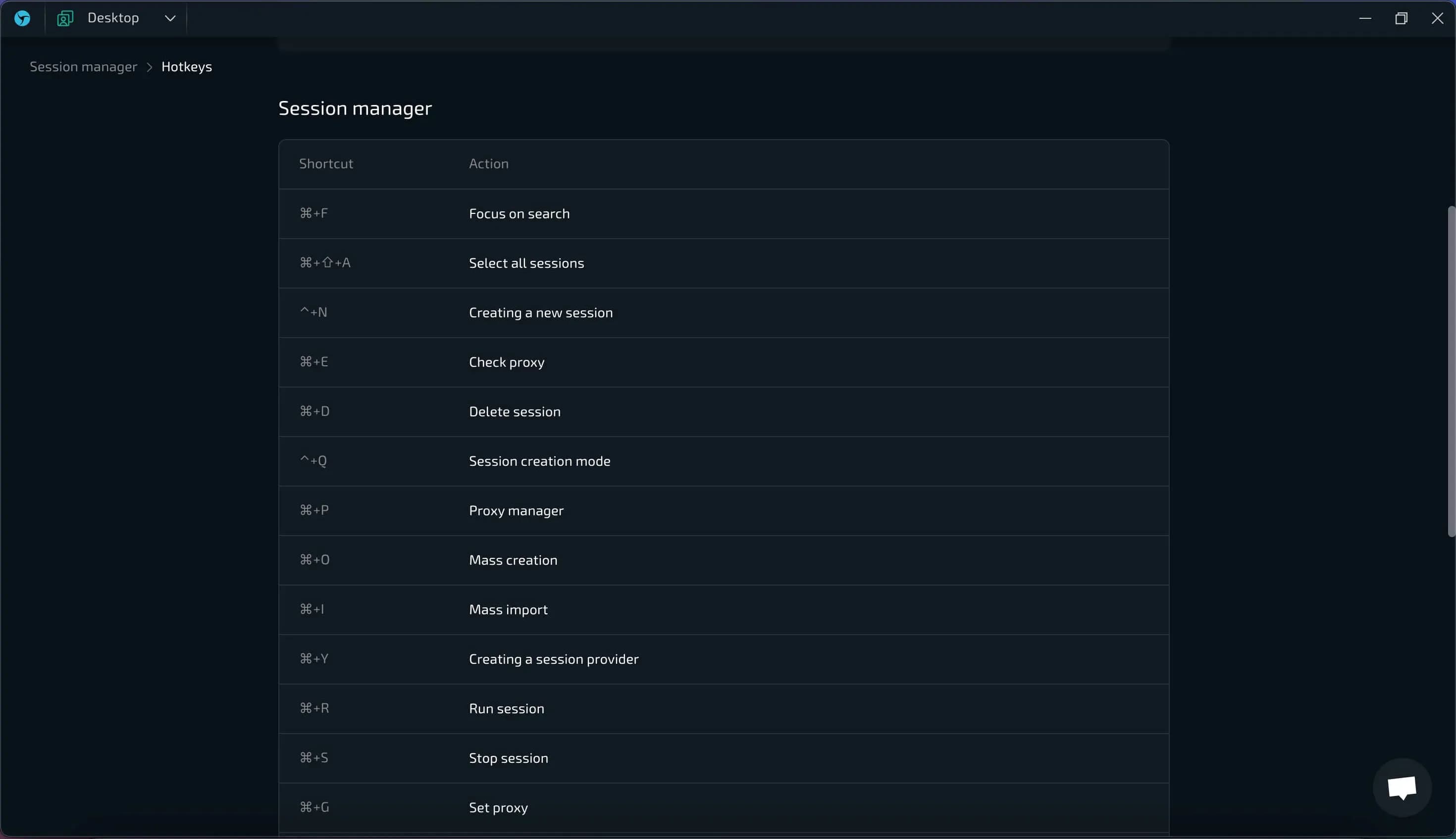Click the Hotkeys breadcrumb item

(187, 67)
